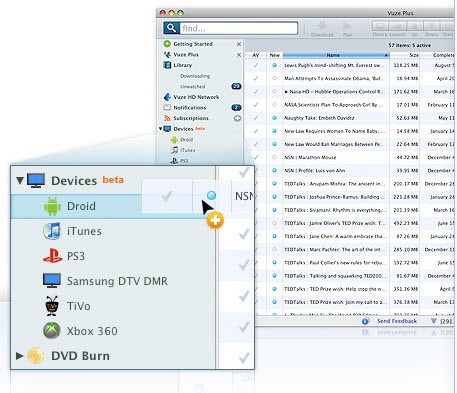Select Xbox 360 device
The width and height of the screenshot is (457, 393).
coord(92,331)
